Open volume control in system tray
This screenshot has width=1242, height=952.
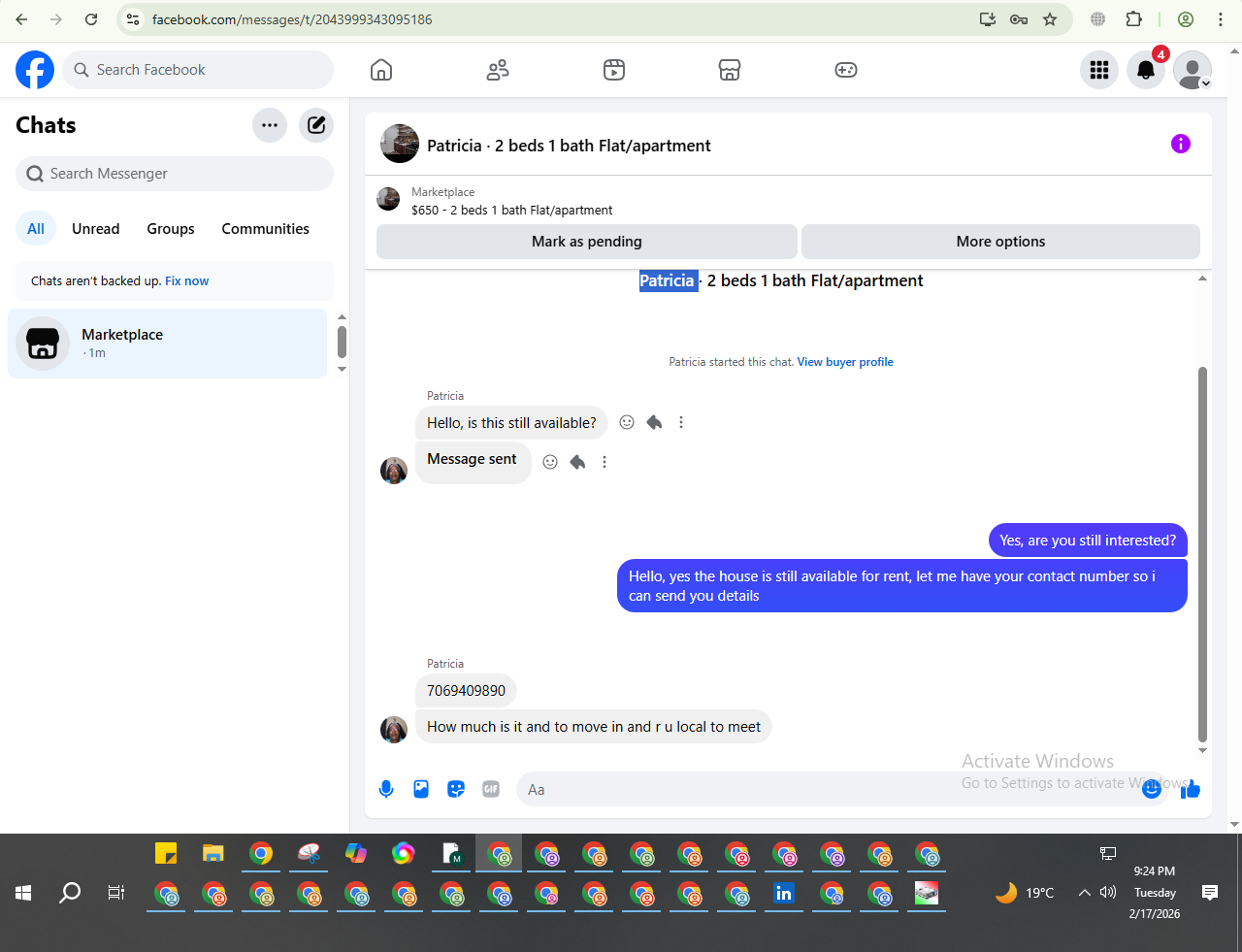tap(1108, 893)
